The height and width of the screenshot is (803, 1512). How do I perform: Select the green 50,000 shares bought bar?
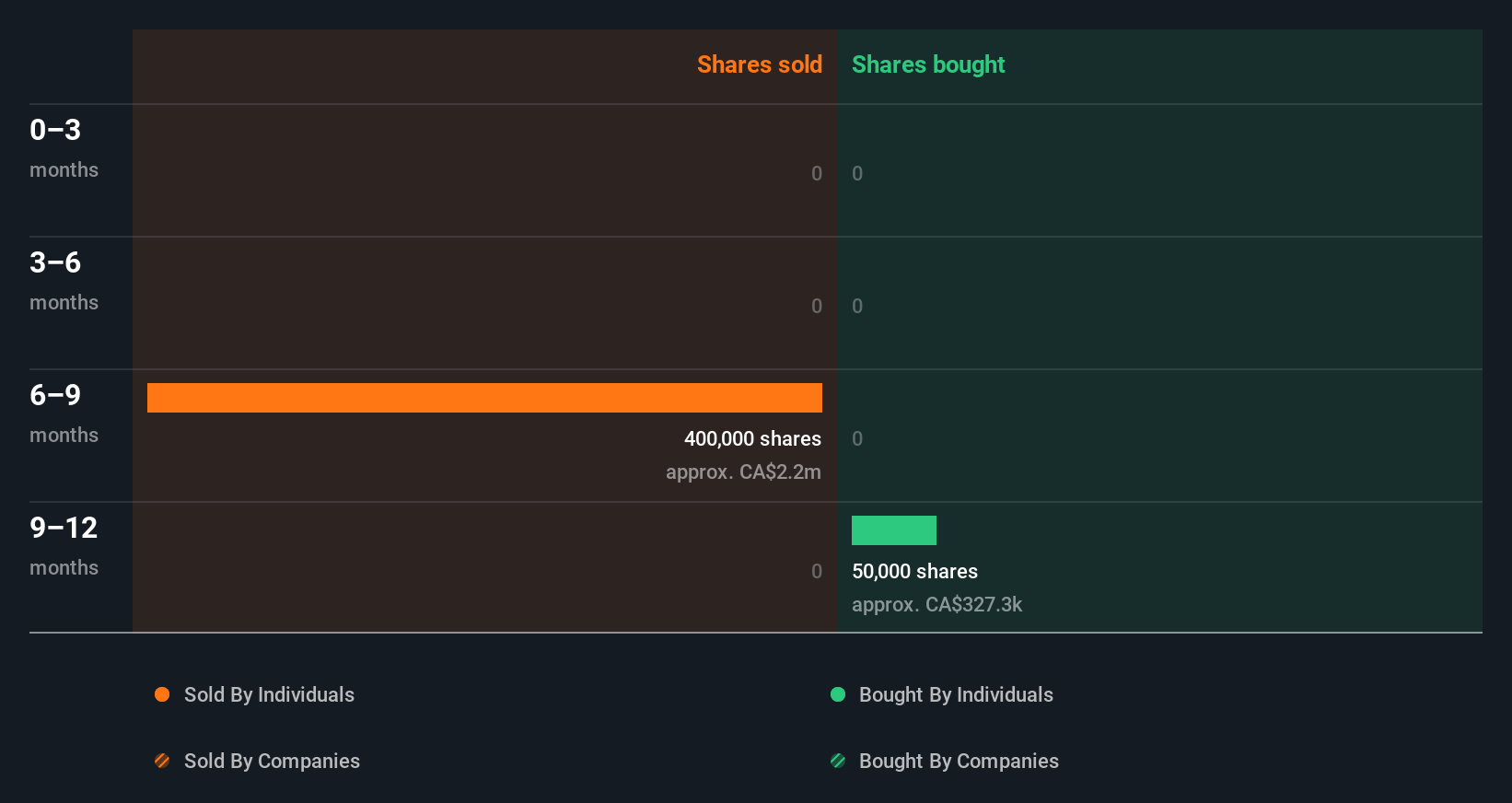[894, 530]
